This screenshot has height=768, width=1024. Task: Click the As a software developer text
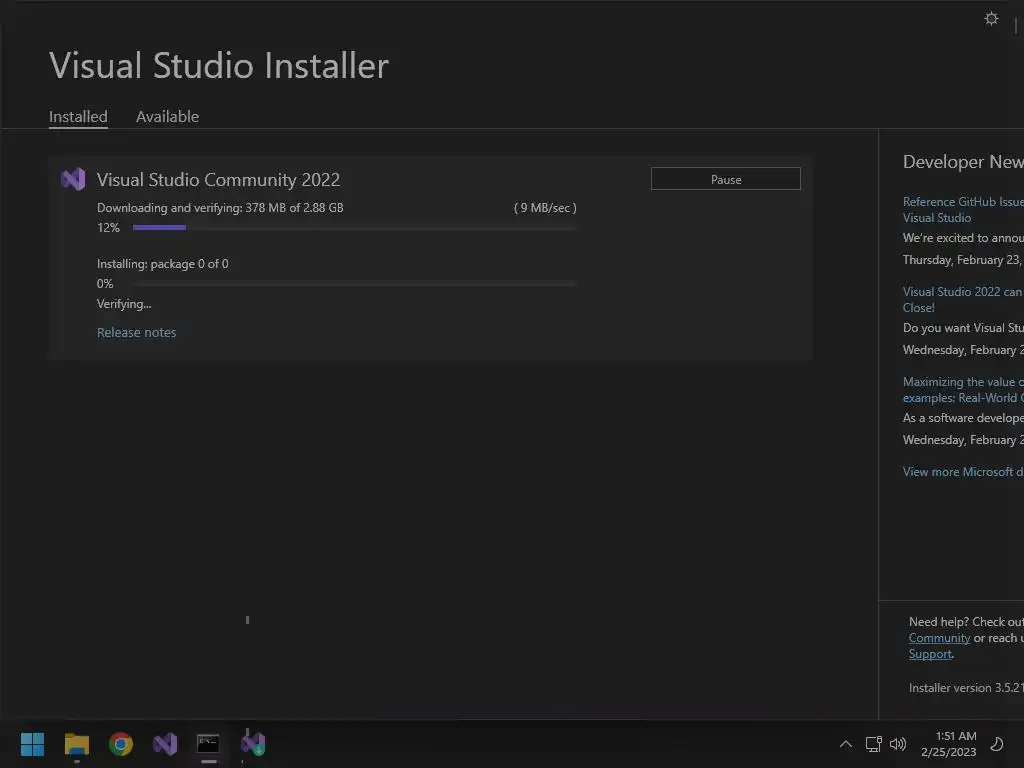[x=963, y=418]
